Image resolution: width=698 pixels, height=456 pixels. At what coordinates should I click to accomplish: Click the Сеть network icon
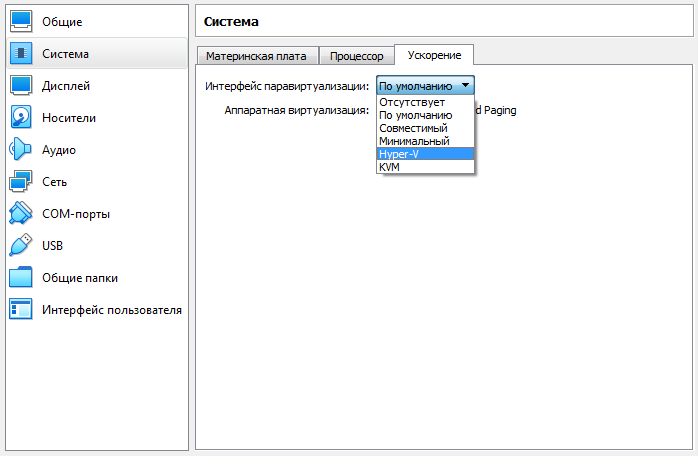21,181
